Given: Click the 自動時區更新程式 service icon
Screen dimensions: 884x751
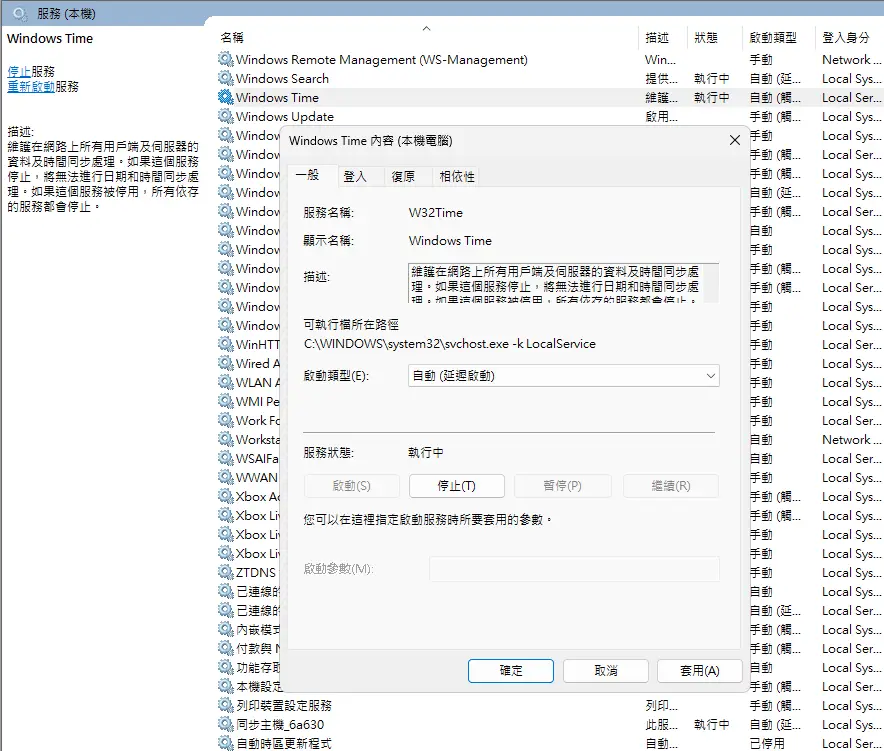Looking at the screenshot, I should click(225, 744).
